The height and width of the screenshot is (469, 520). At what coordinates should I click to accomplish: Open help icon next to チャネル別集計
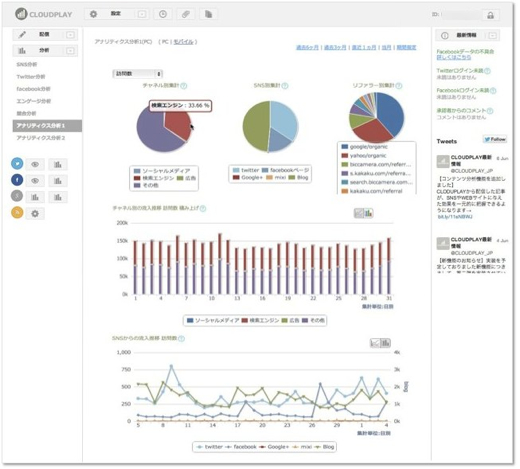click(184, 86)
